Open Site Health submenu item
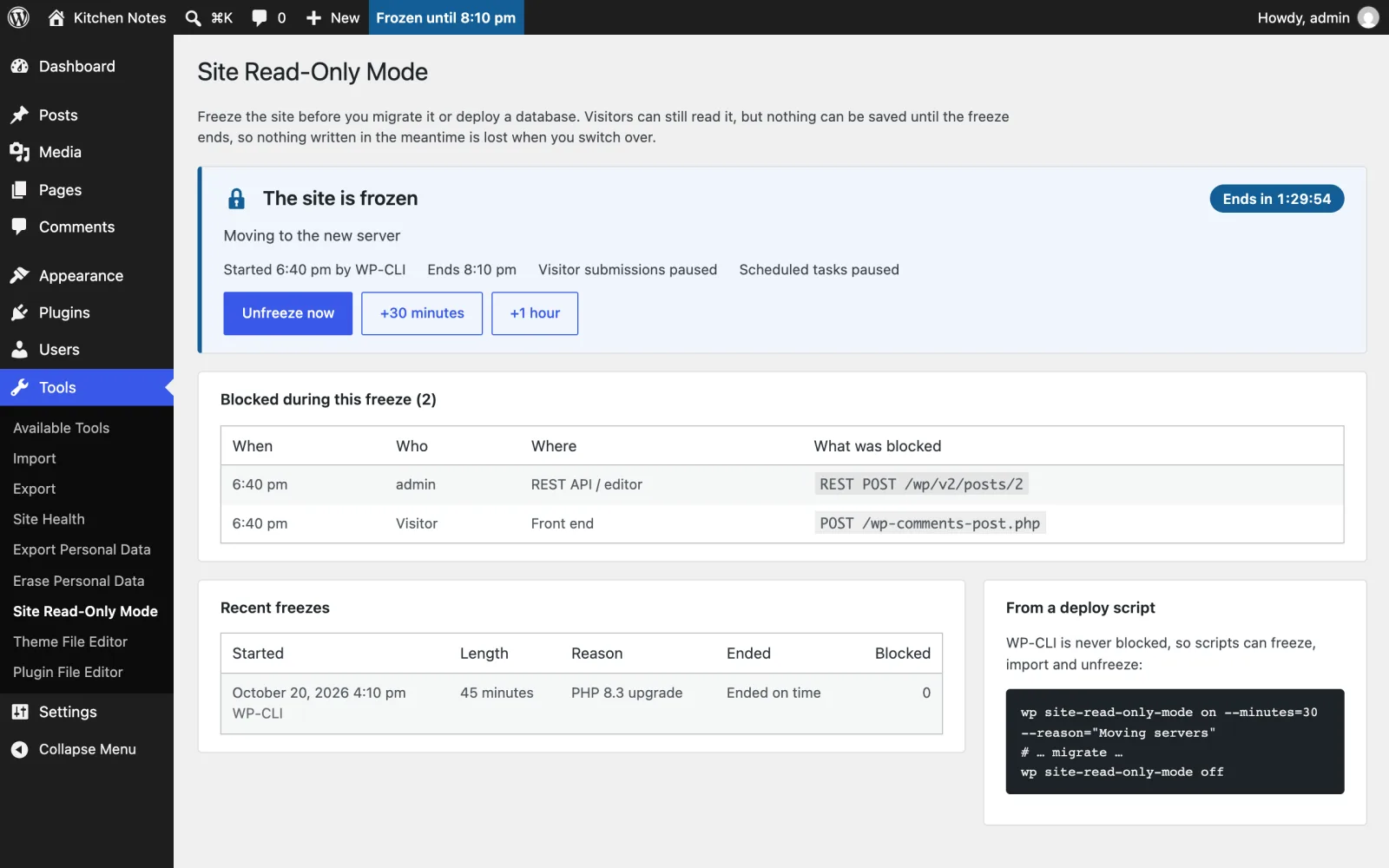This screenshot has height=868, width=1389. pyautogui.click(x=49, y=519)
